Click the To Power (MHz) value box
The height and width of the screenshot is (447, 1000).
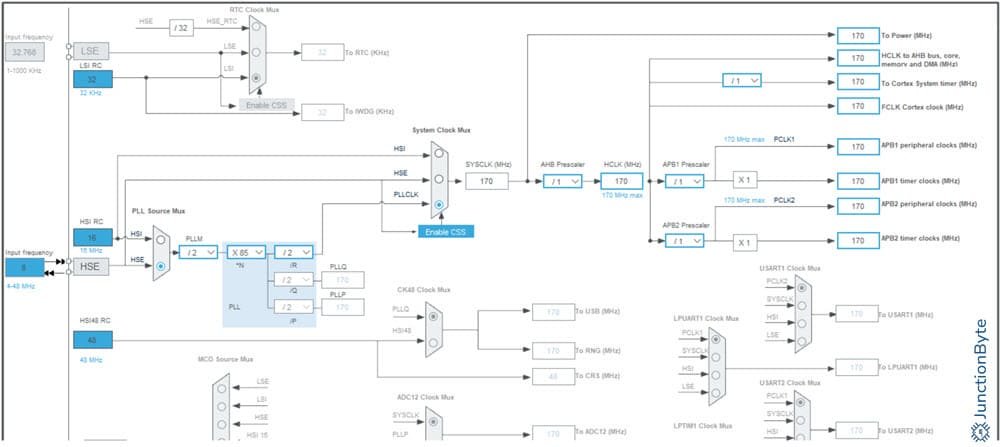tap(858, 35)
